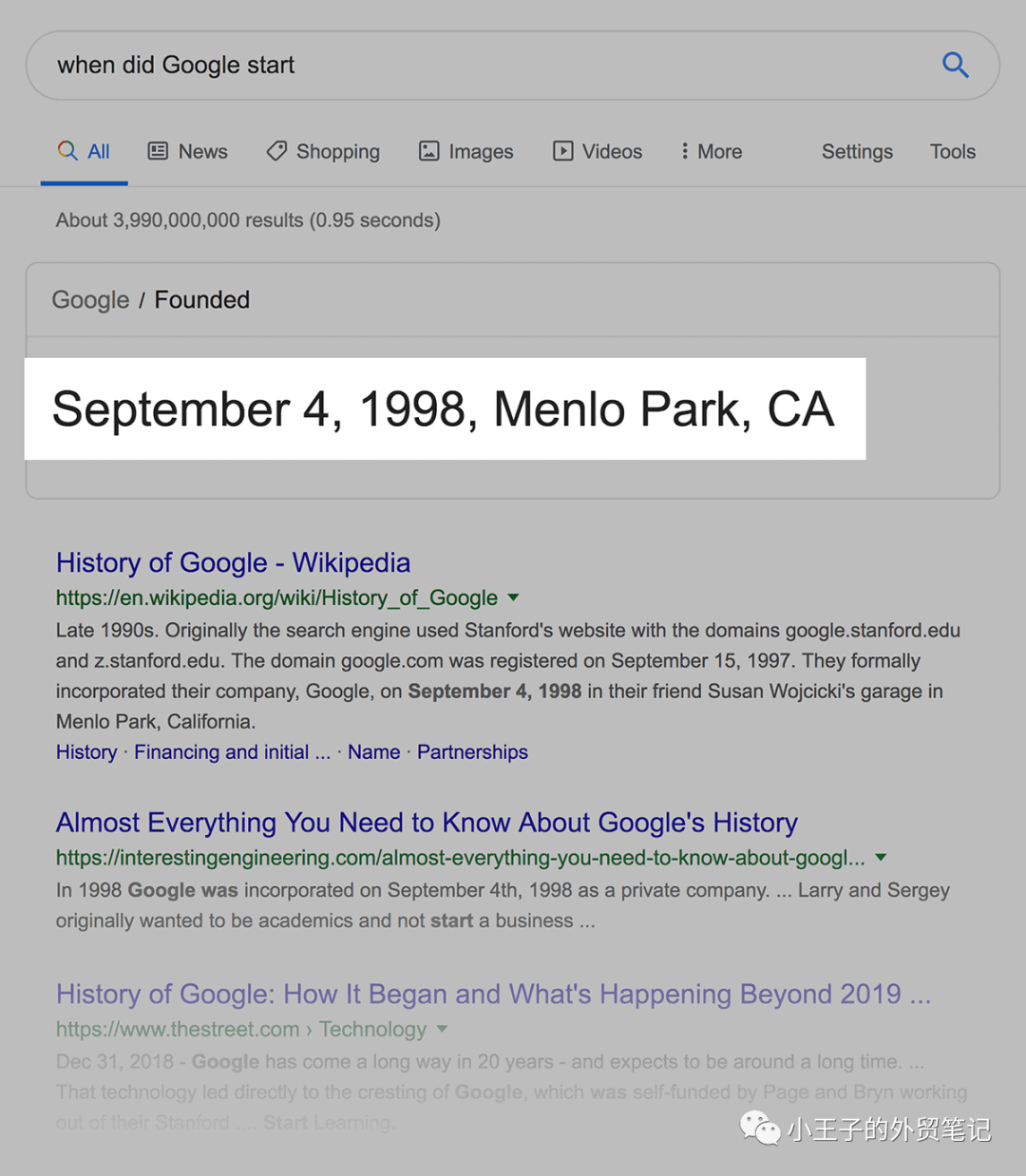This screenshot has height=1176, width=1026.
Task: Open the Name sitelink
Action: click(x=373, y=752)
